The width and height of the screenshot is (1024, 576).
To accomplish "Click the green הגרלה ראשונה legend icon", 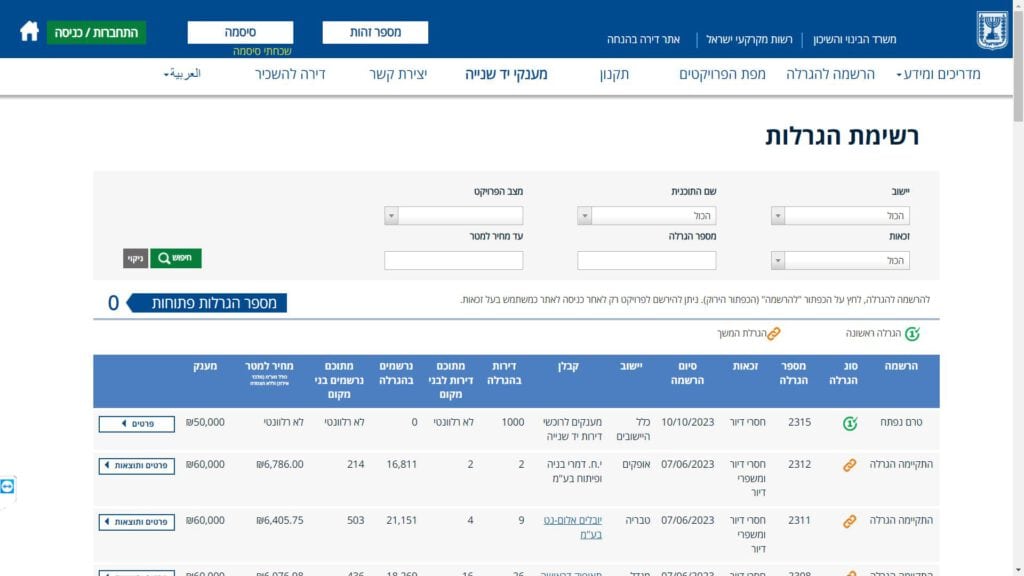I will [911, 334].
